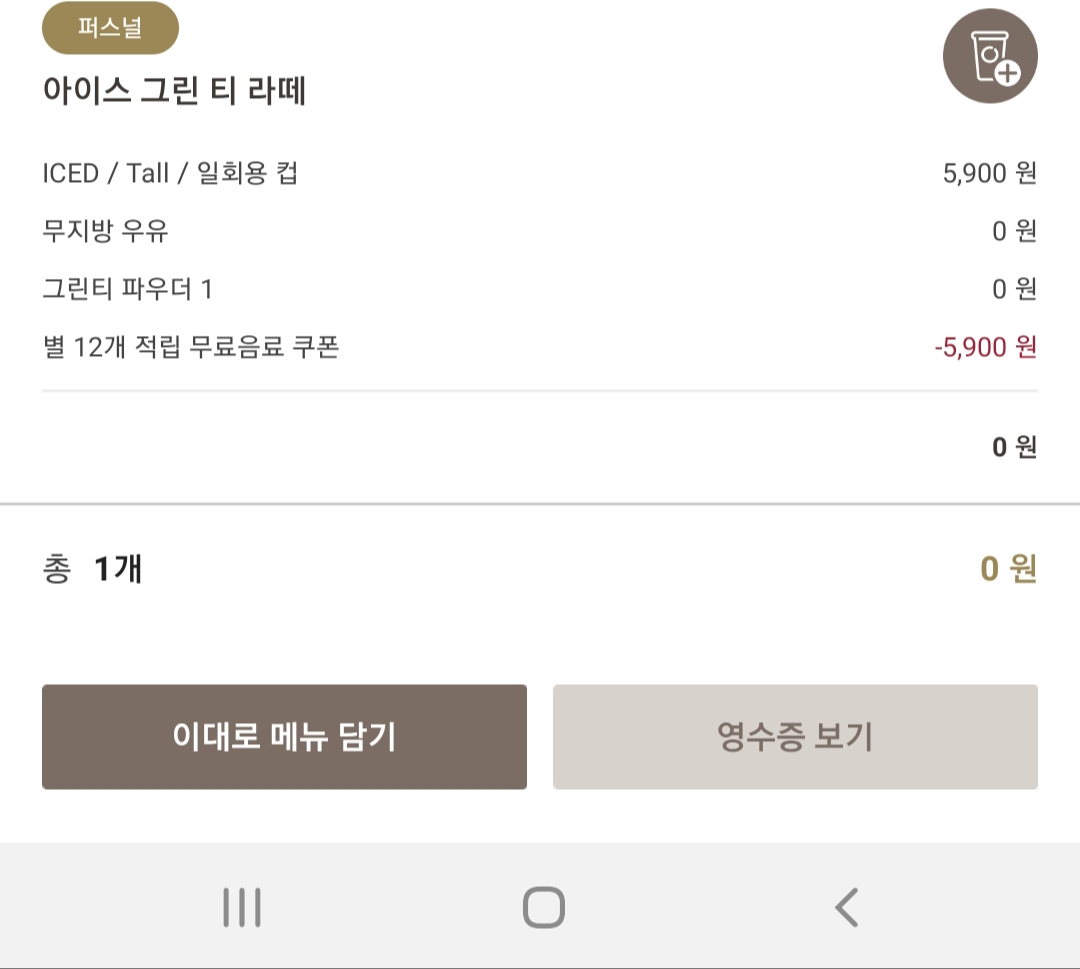The height and width of the screenshot is (969, 1080).
Task: Tap the add-cup icon at top right
Action: tap(990, 56)
